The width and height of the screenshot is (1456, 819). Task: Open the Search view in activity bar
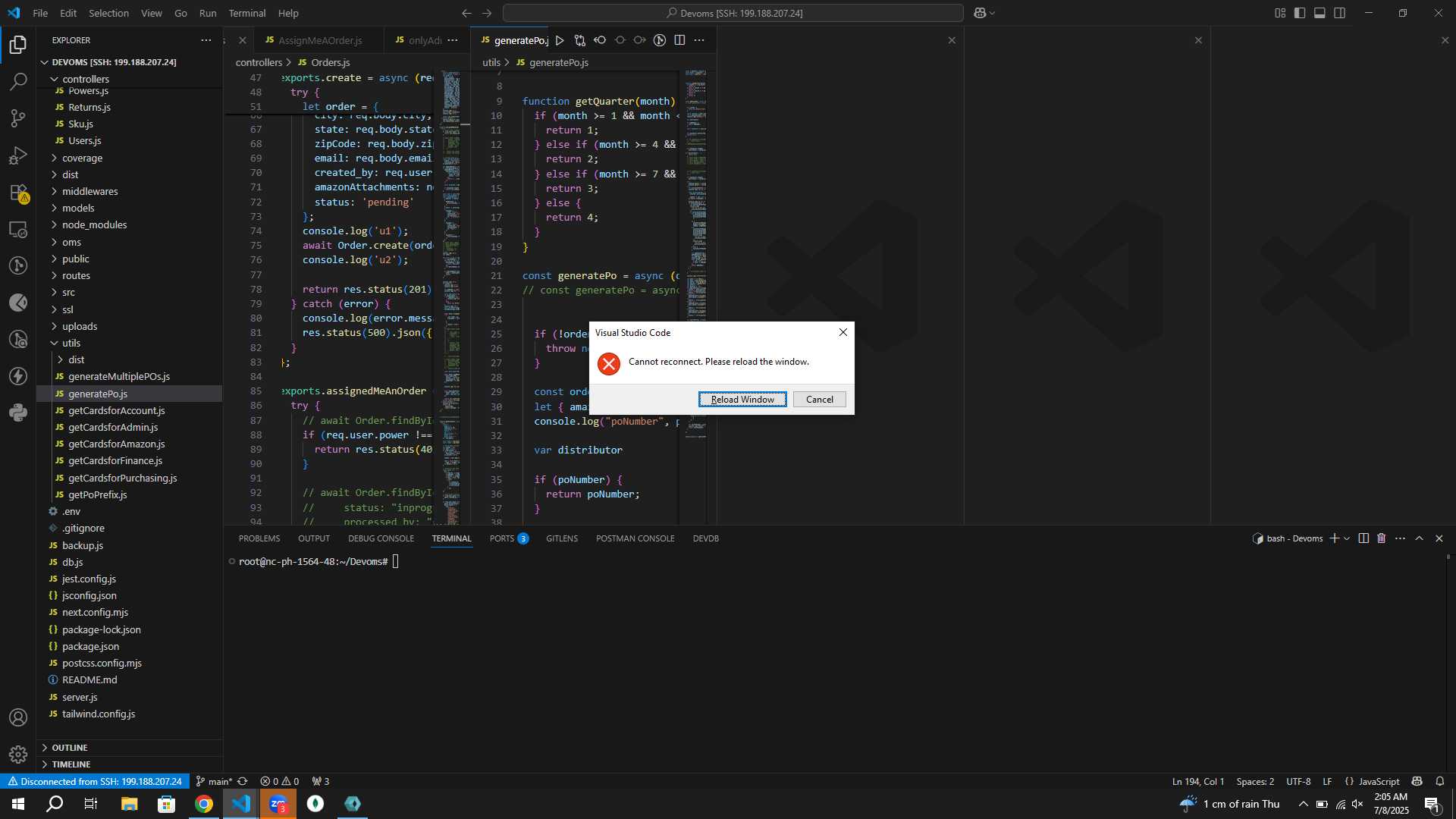(18, 81)
